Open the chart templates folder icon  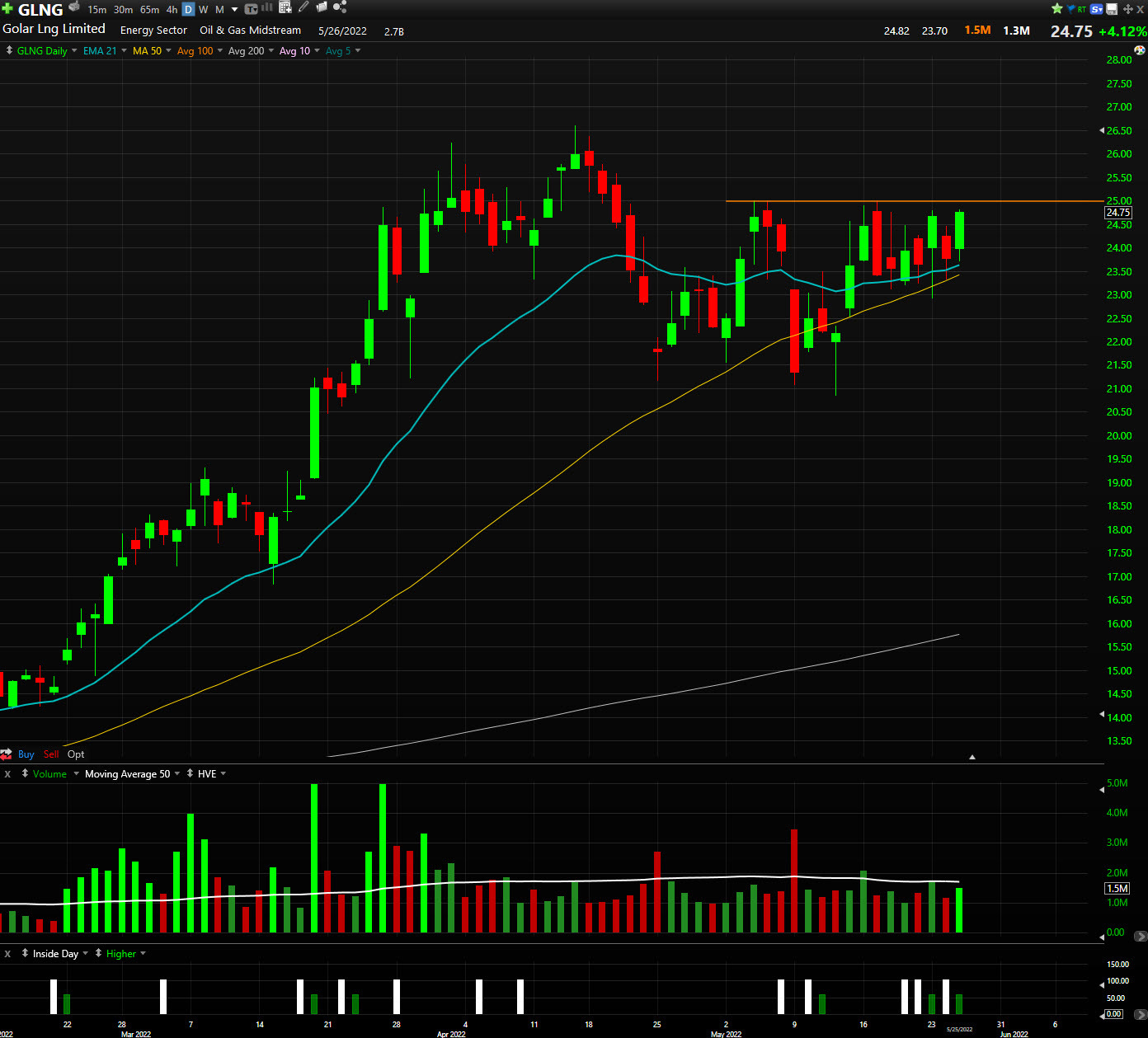(322, 7)
